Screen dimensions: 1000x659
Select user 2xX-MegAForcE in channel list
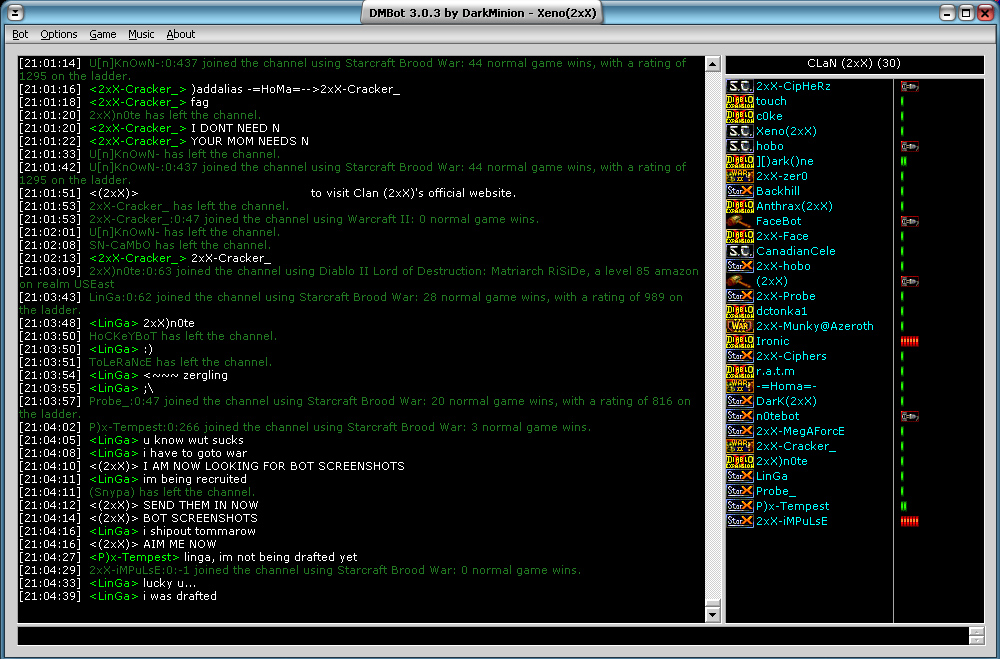coord(800,431)
